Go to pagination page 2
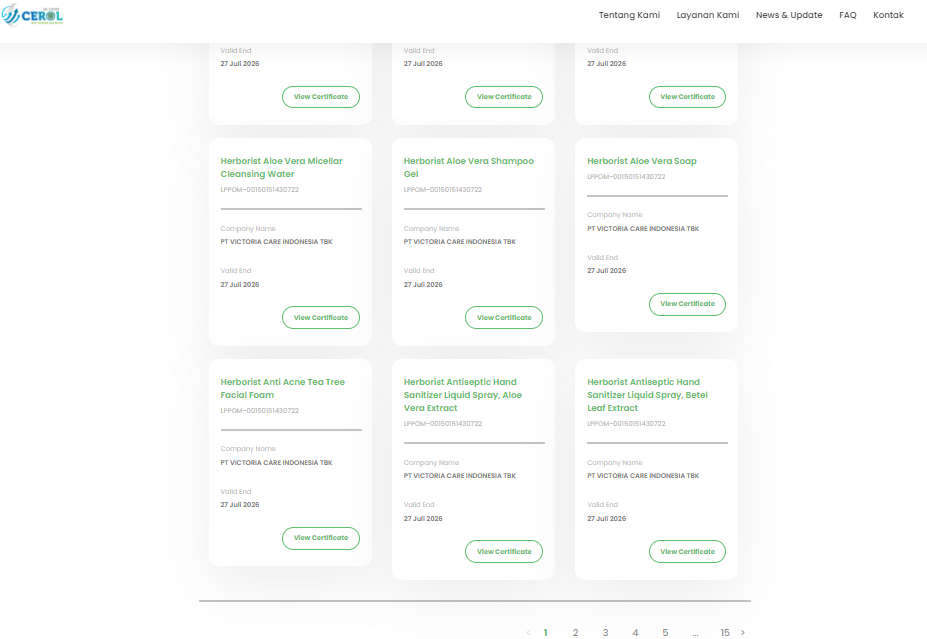 pyautogui.click(x=575, y=632)
